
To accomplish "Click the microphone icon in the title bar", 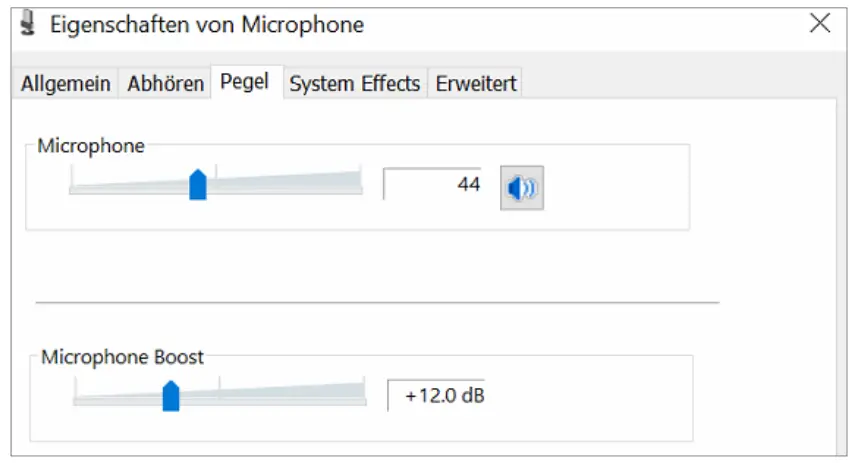I will click(27, 24).
